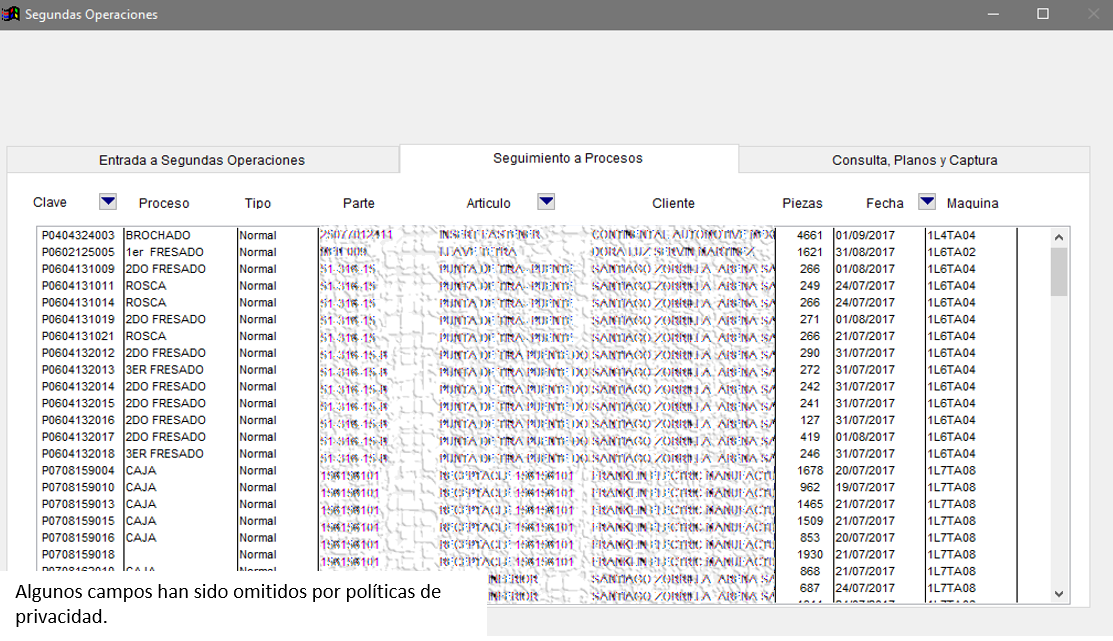This screenshot has height=641, width=1113.
Task: Click the scroll down arrow of the list
Action: 1059,594
